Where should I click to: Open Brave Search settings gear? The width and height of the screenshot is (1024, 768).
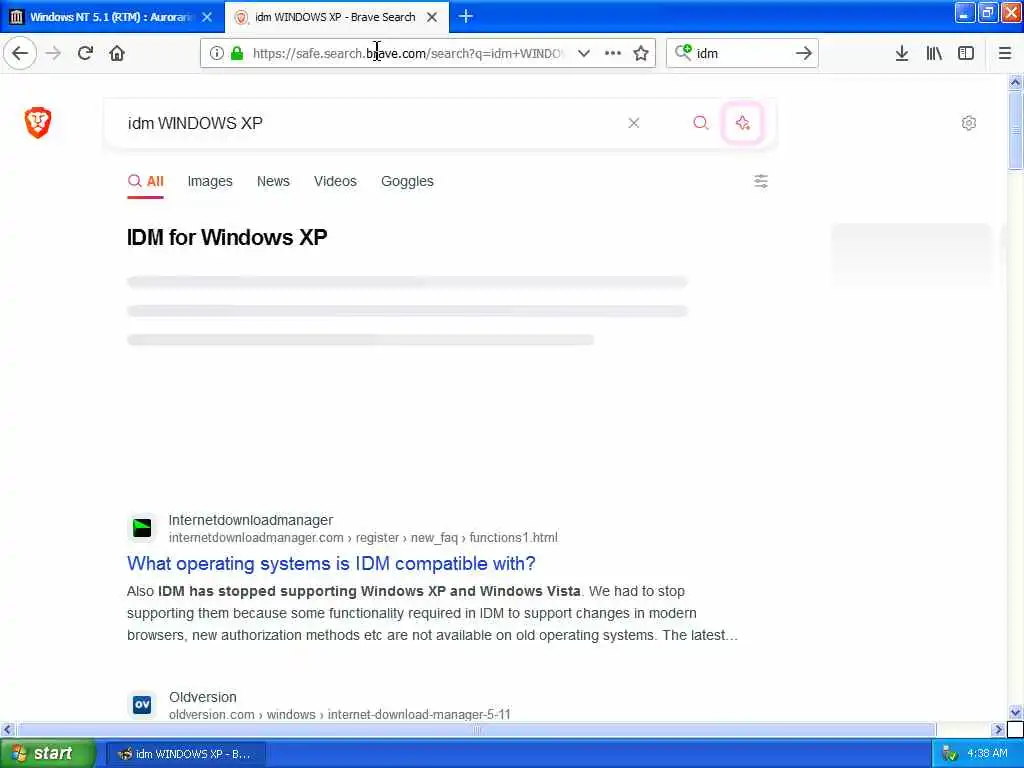968,123
